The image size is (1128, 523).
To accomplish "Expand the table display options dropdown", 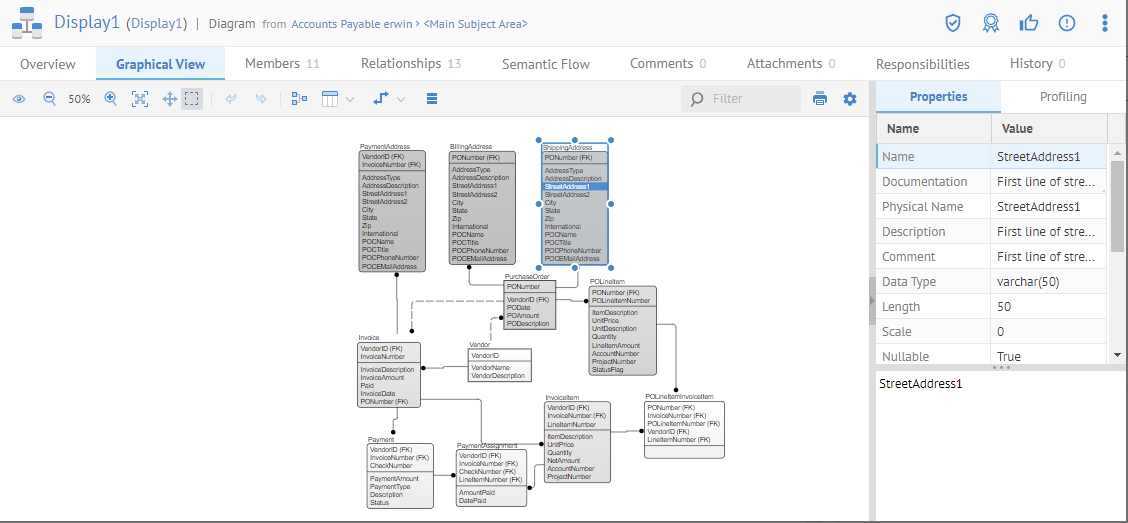I will point(338,99).
